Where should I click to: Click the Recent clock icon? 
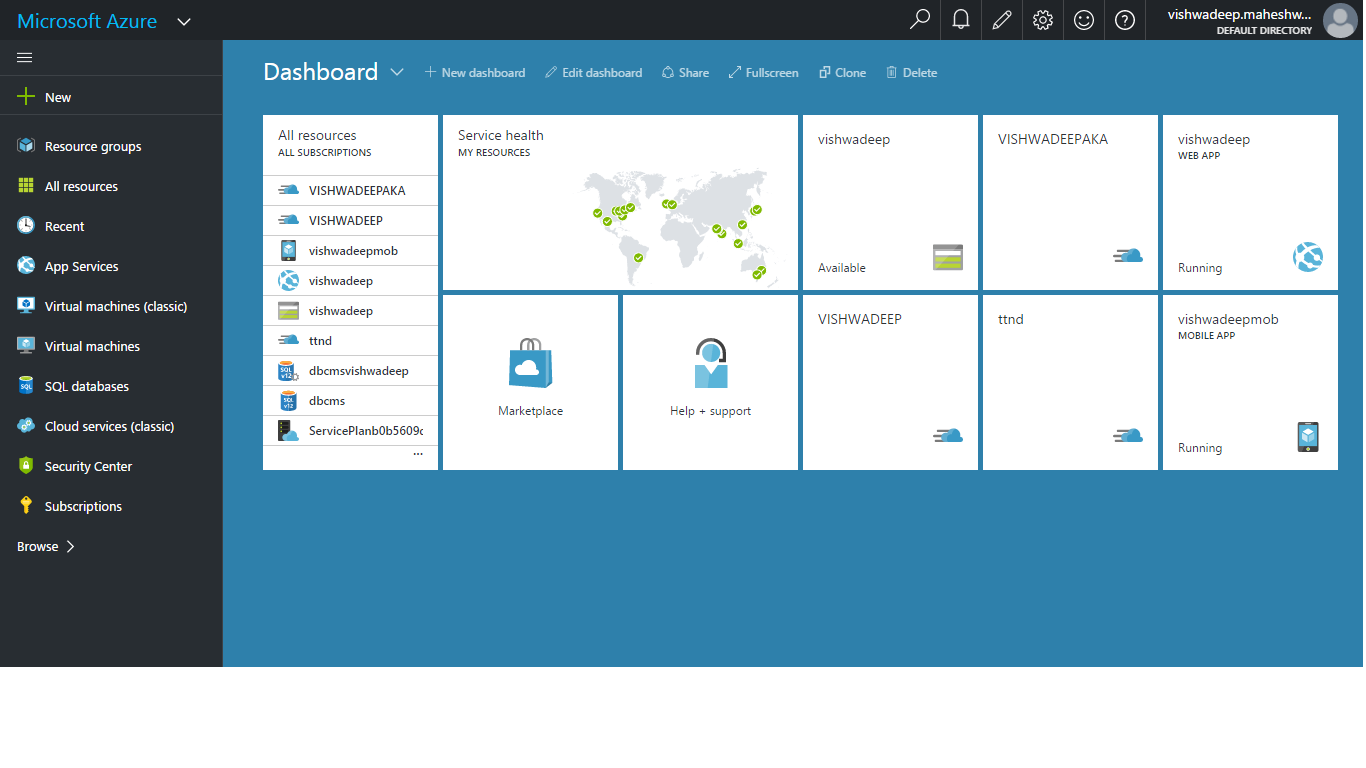tap(26, 226)
